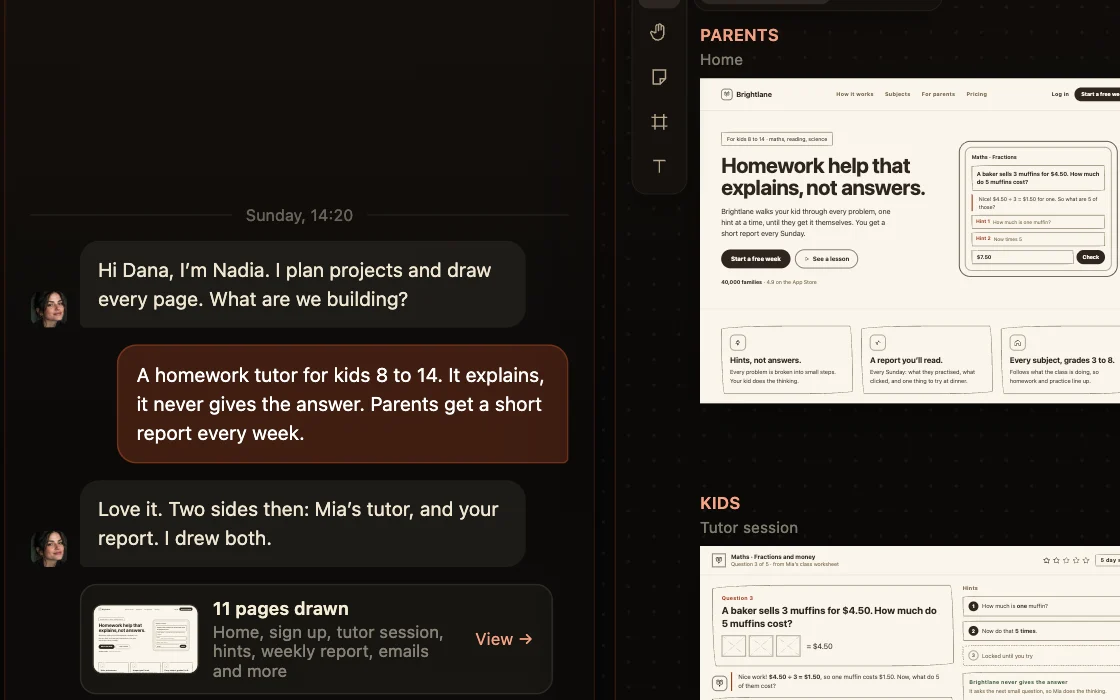1120x700 pixels.
Task: Select the Sticky note tool
Action: click(x=659, y=77)
